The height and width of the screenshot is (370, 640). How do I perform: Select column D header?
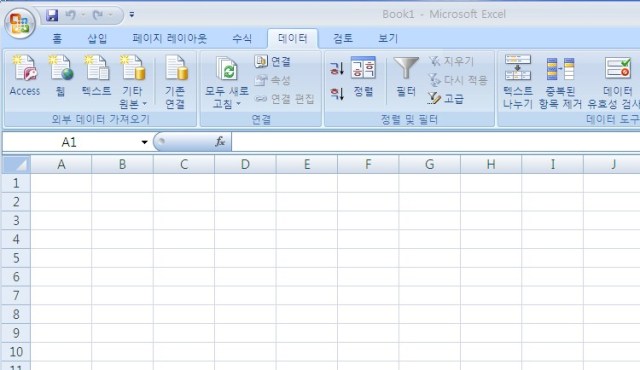(245, 164)
